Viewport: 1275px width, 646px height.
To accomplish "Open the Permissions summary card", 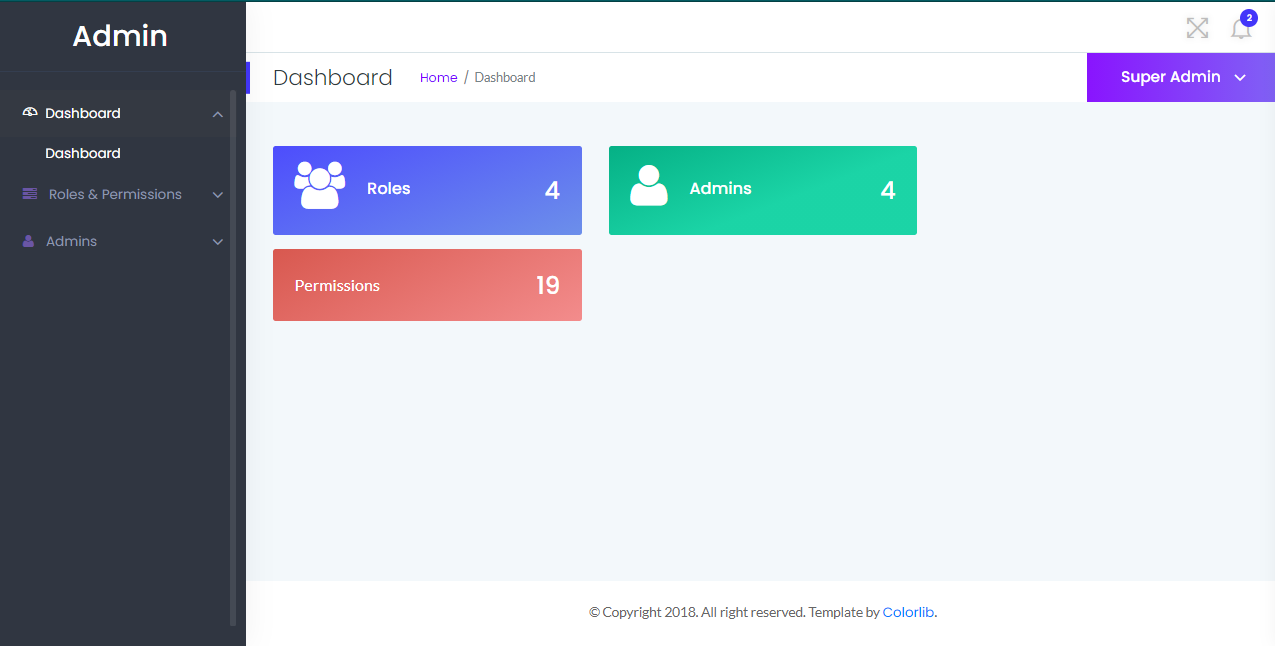I will tap(427, 285).
